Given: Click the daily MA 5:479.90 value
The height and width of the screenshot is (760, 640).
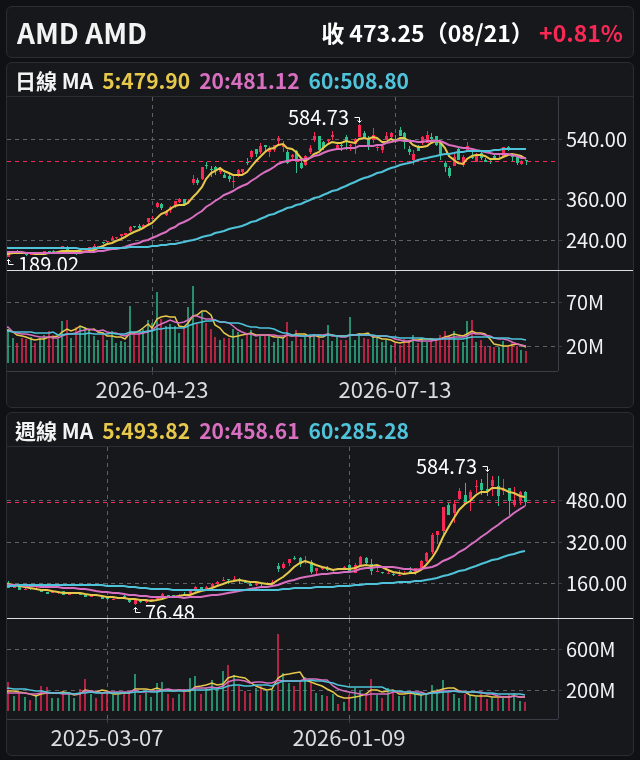Looking at the screenshot, I should click(x=146, y=81).
